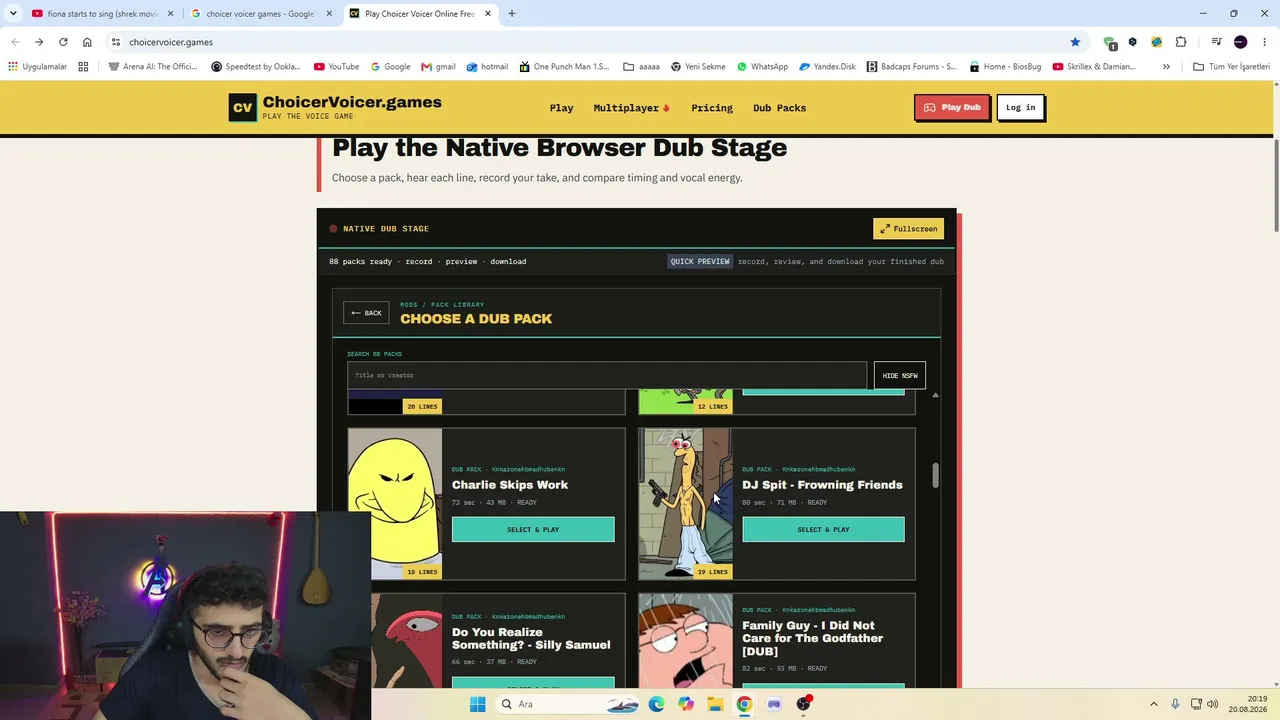Open the tab search dropdown arrow
This screenshot has height=720, width=1280.
(x=12, y=14)
